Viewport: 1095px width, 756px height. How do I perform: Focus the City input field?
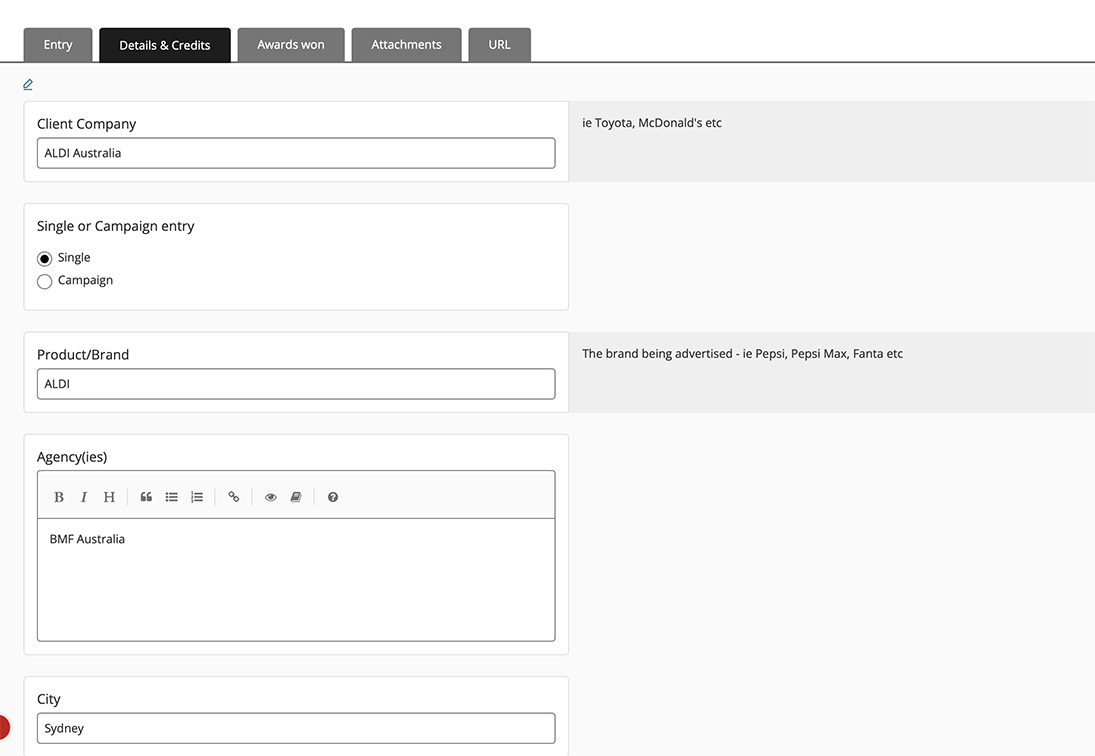pos(296,728)
